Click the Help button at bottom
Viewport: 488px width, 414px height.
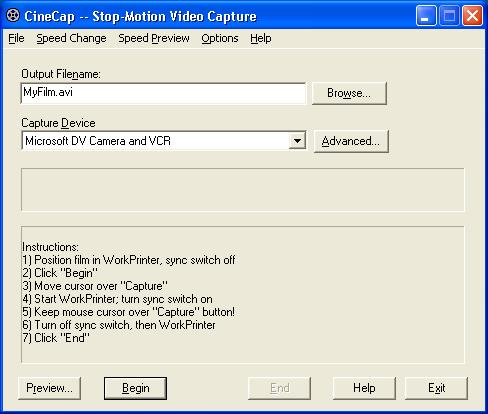364,388
